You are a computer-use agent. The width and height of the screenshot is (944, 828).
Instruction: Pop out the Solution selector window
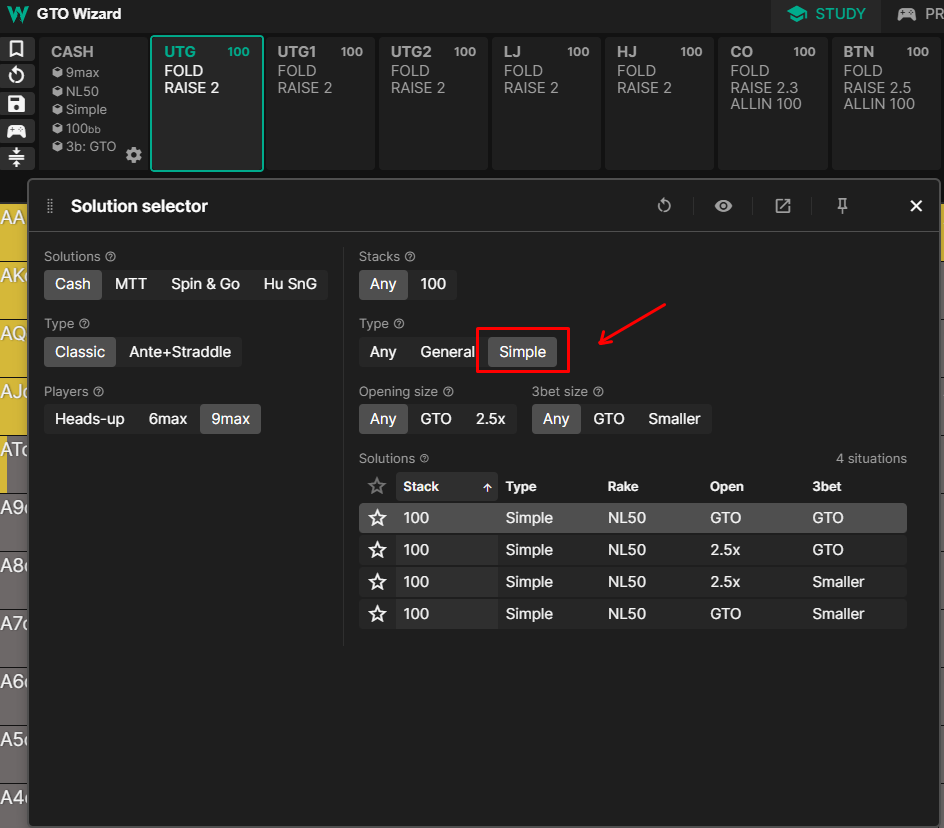pyautogui.click(x=783, y=206)
